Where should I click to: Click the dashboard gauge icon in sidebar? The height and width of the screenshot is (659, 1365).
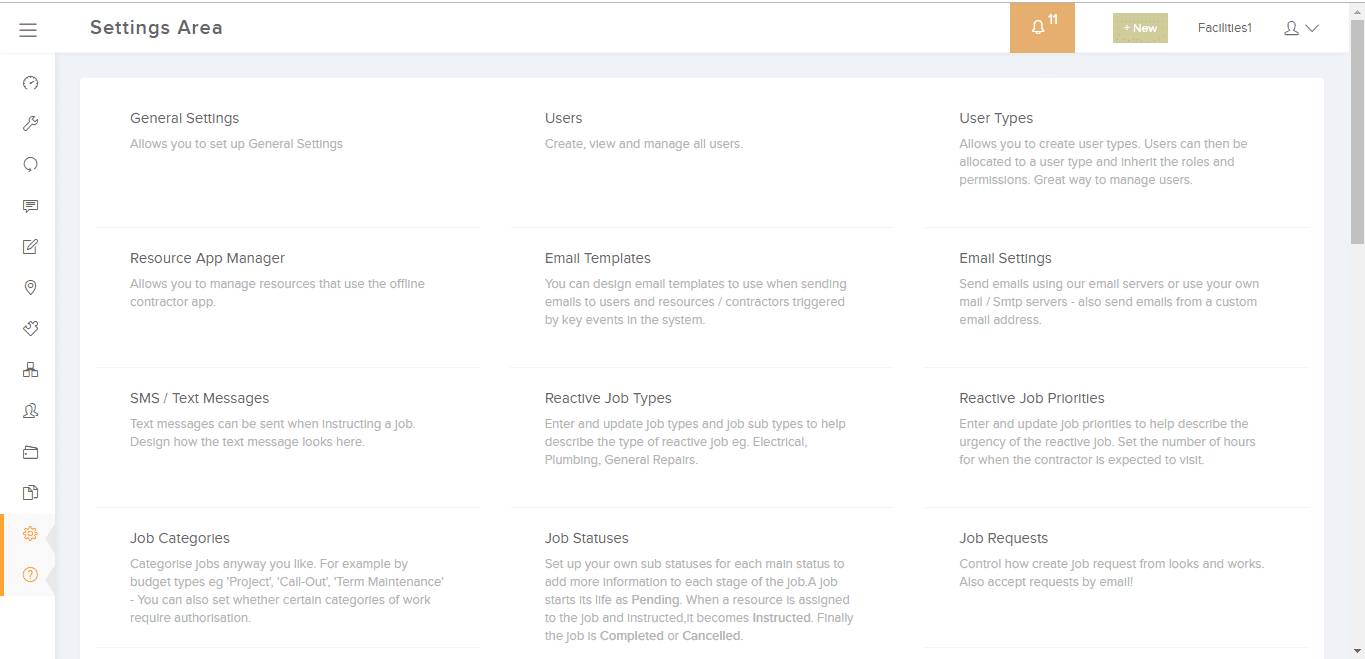30,83
